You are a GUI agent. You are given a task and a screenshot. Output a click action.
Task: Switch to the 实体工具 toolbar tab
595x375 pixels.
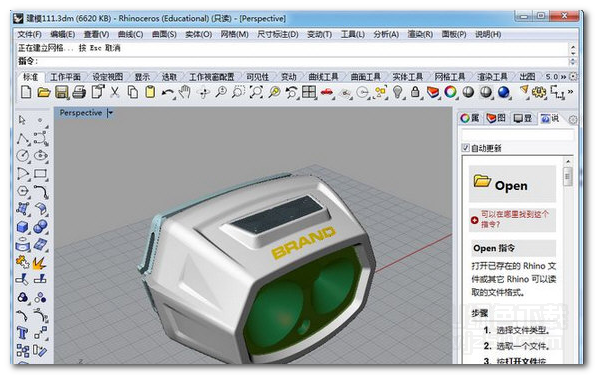pos(408,77)
